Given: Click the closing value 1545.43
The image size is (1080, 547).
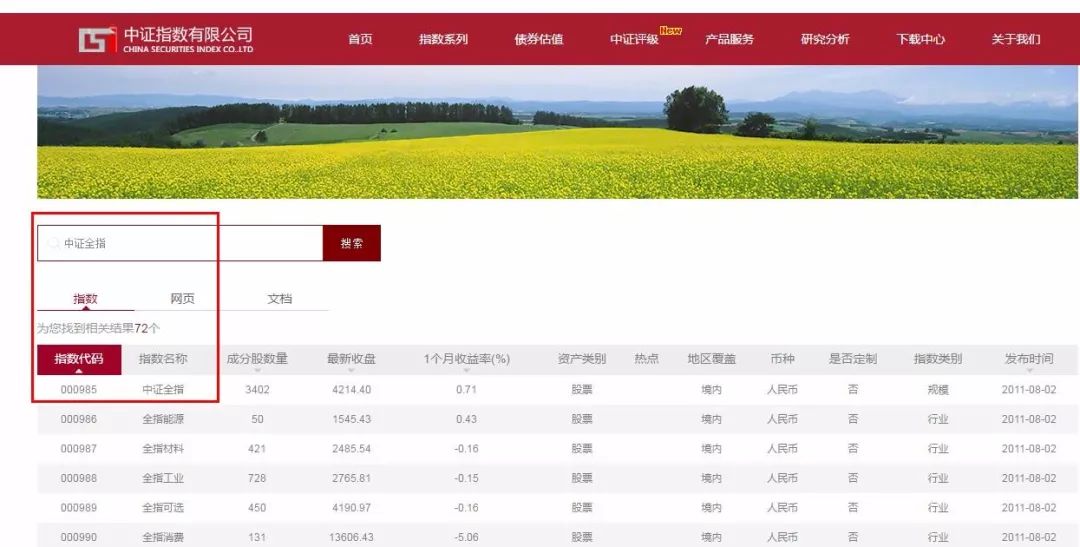Looking at the screenshot, I should tap(351, 419).
